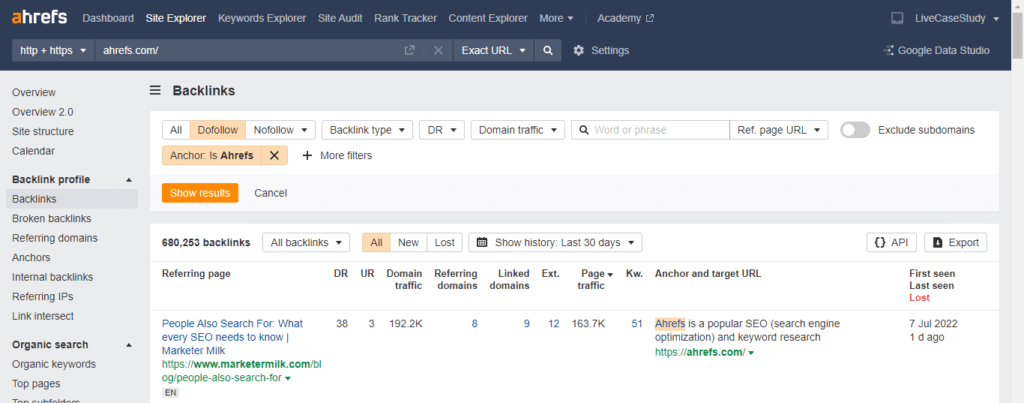Open the URL in new tab icon
Viewport: 1024px width, 403px height.
[409, 50]
